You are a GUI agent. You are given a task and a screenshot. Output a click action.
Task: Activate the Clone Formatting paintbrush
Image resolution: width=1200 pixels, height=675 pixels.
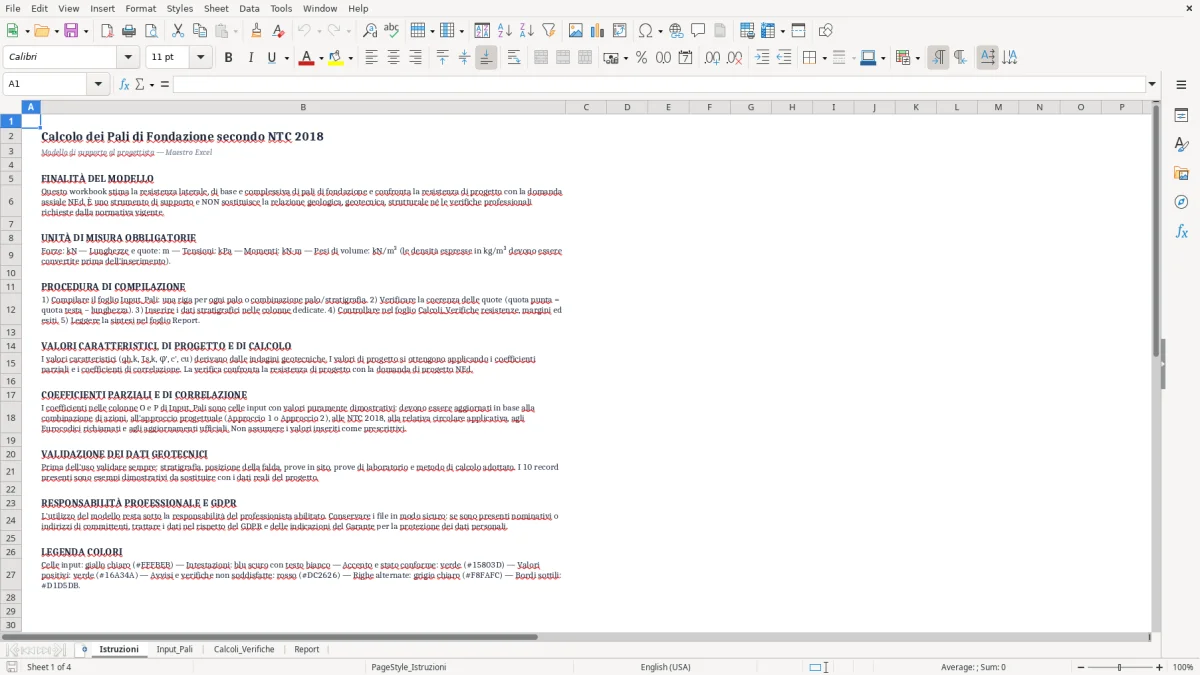[x=256, y=31]
